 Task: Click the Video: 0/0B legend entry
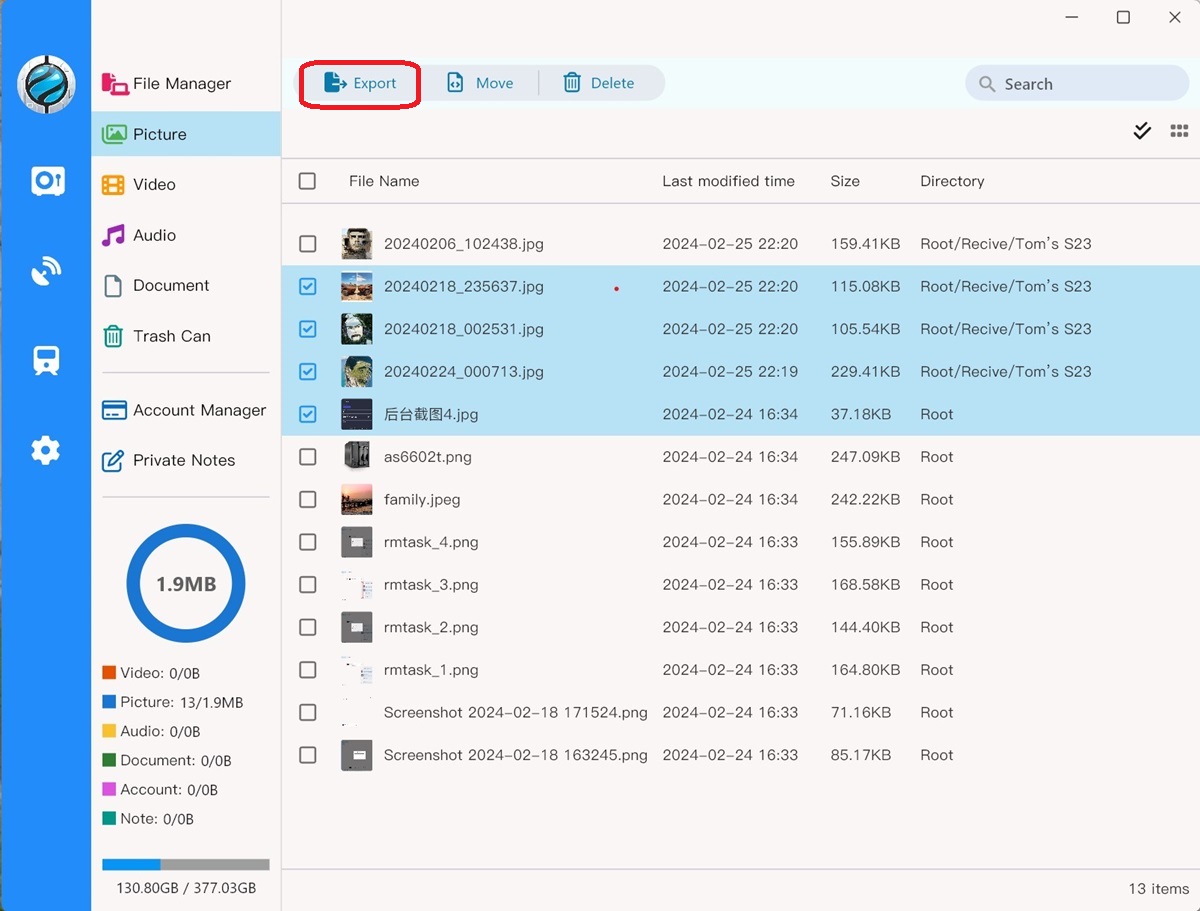point(151,673)
